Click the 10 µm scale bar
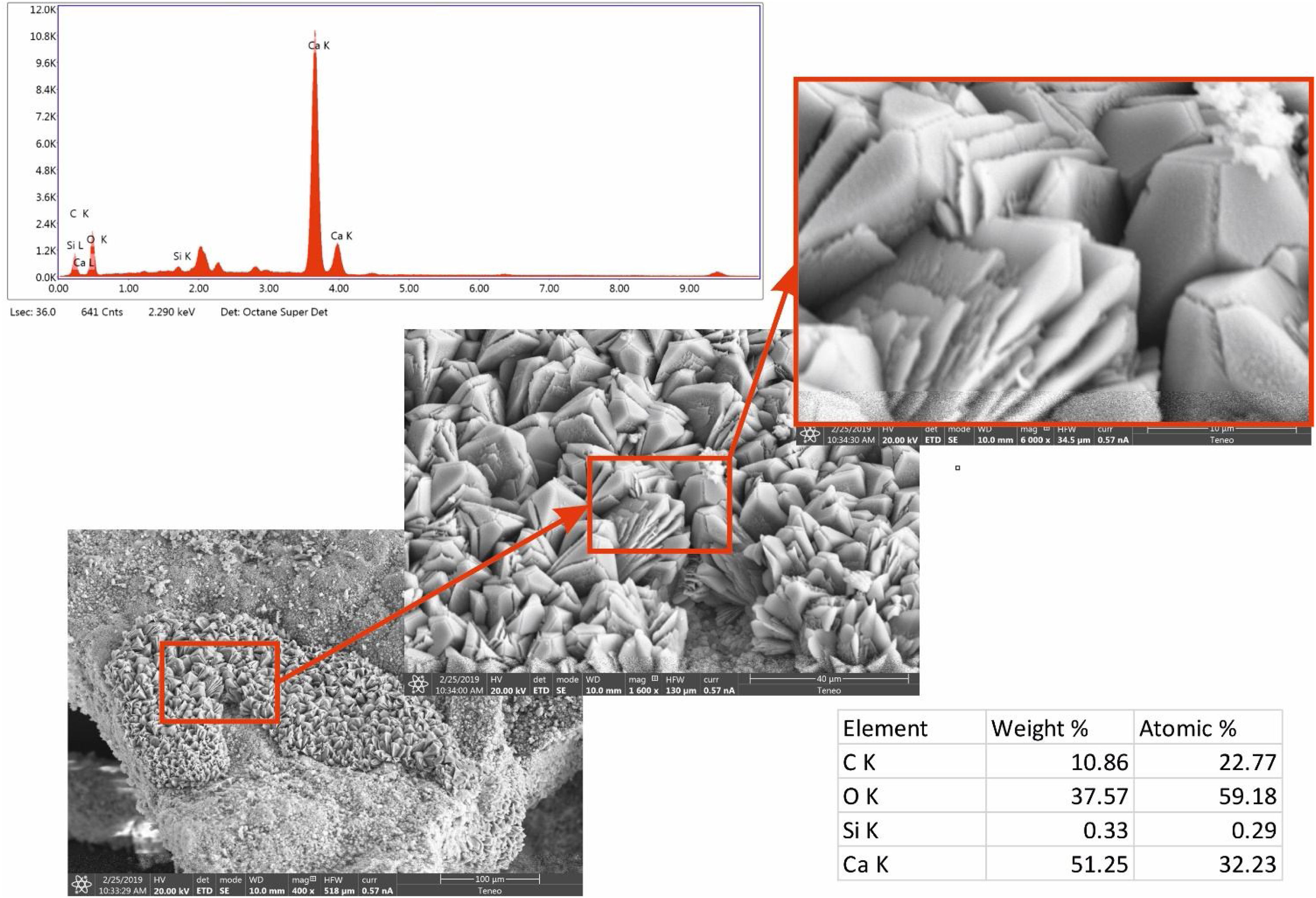This screenshot has height=898, width=1316. pyautogui.click(x=1221, y=430)
